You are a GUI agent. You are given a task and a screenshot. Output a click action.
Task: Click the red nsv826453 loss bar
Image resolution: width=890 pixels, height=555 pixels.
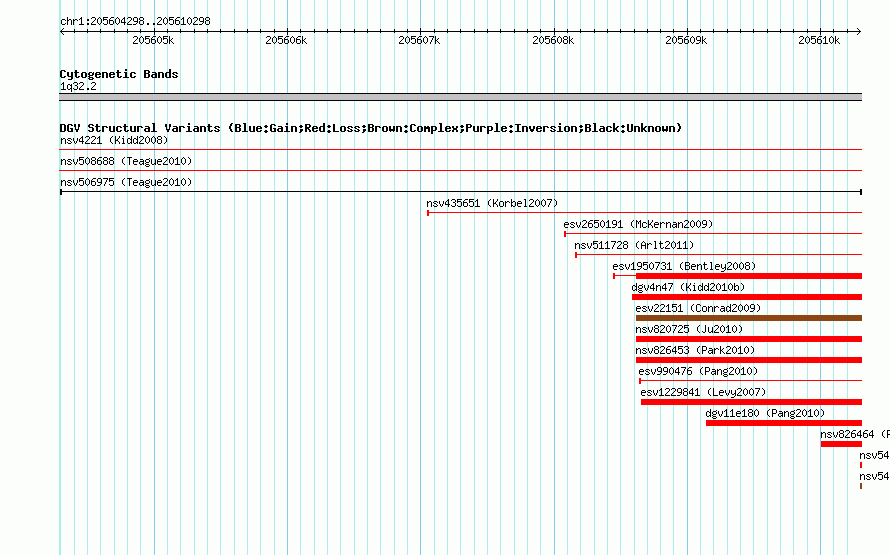pyautogui.click(x=749, y=360)
